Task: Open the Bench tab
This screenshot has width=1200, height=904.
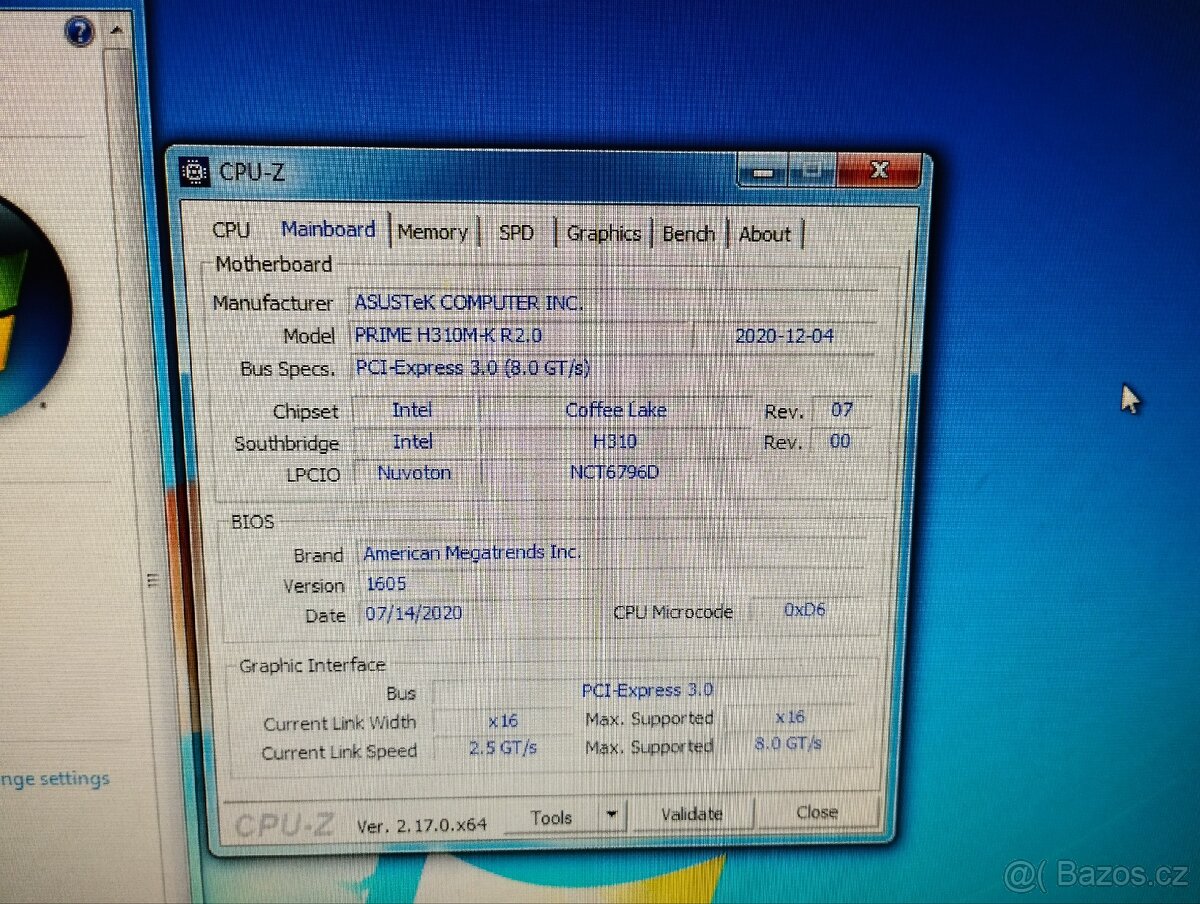Action: point(688,233)
